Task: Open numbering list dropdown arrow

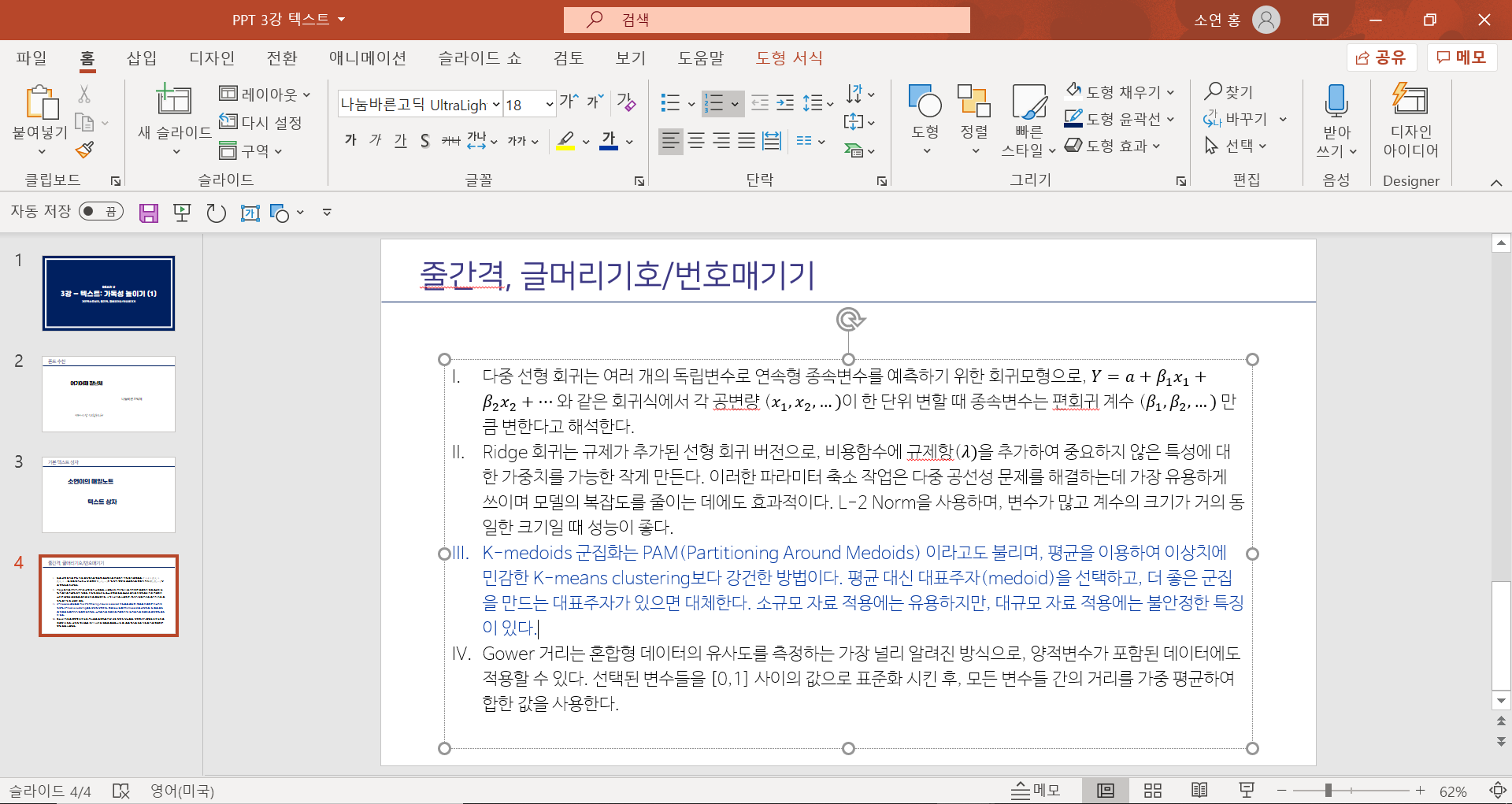Action: pyautogui.click(x=735, y=103)
